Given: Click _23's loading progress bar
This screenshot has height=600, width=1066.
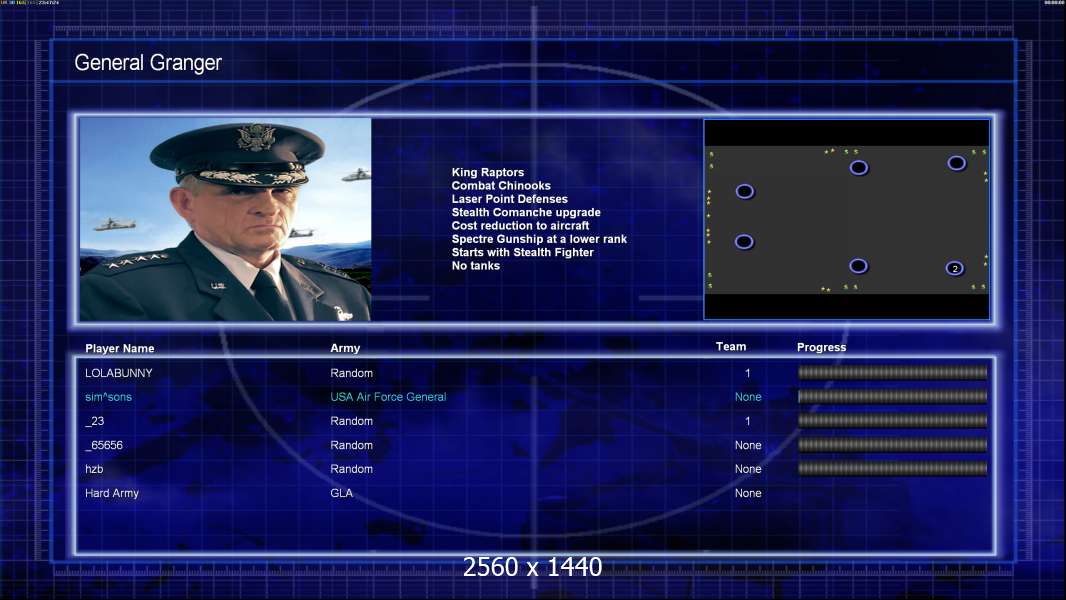Looking at the screenshot, I should (x=892, y=421).
